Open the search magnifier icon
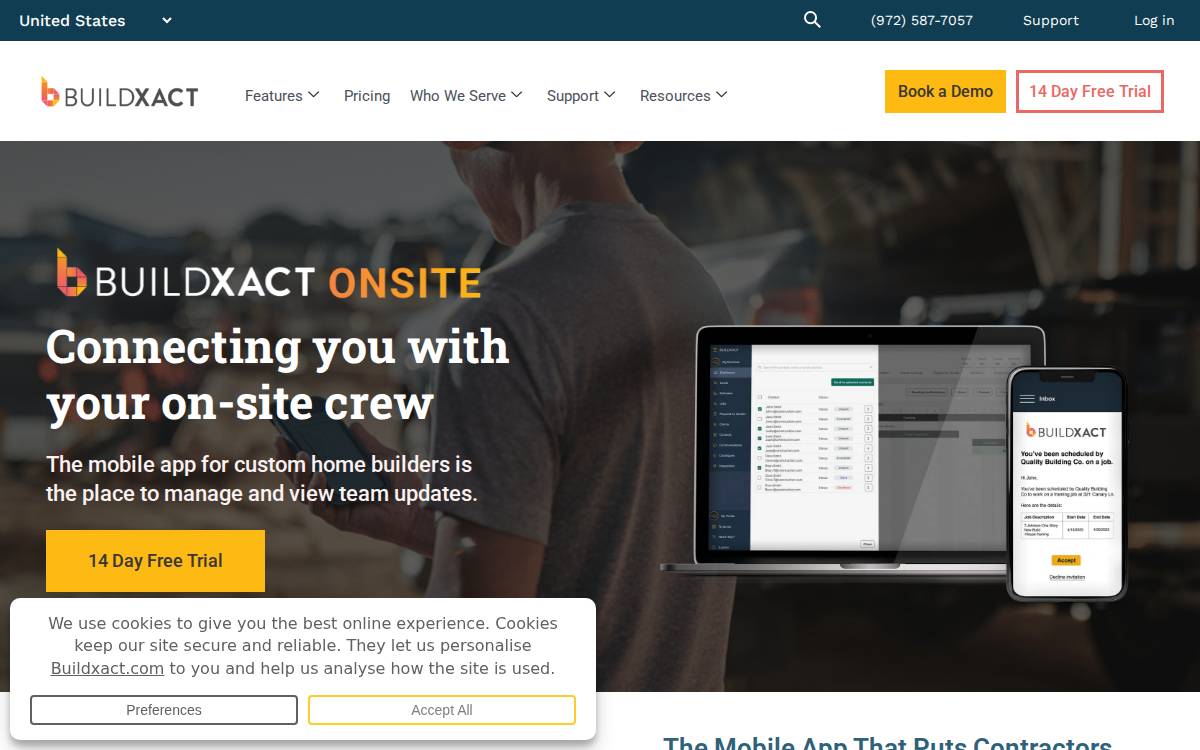This screenshot has height=750, width=1200. 812,20
